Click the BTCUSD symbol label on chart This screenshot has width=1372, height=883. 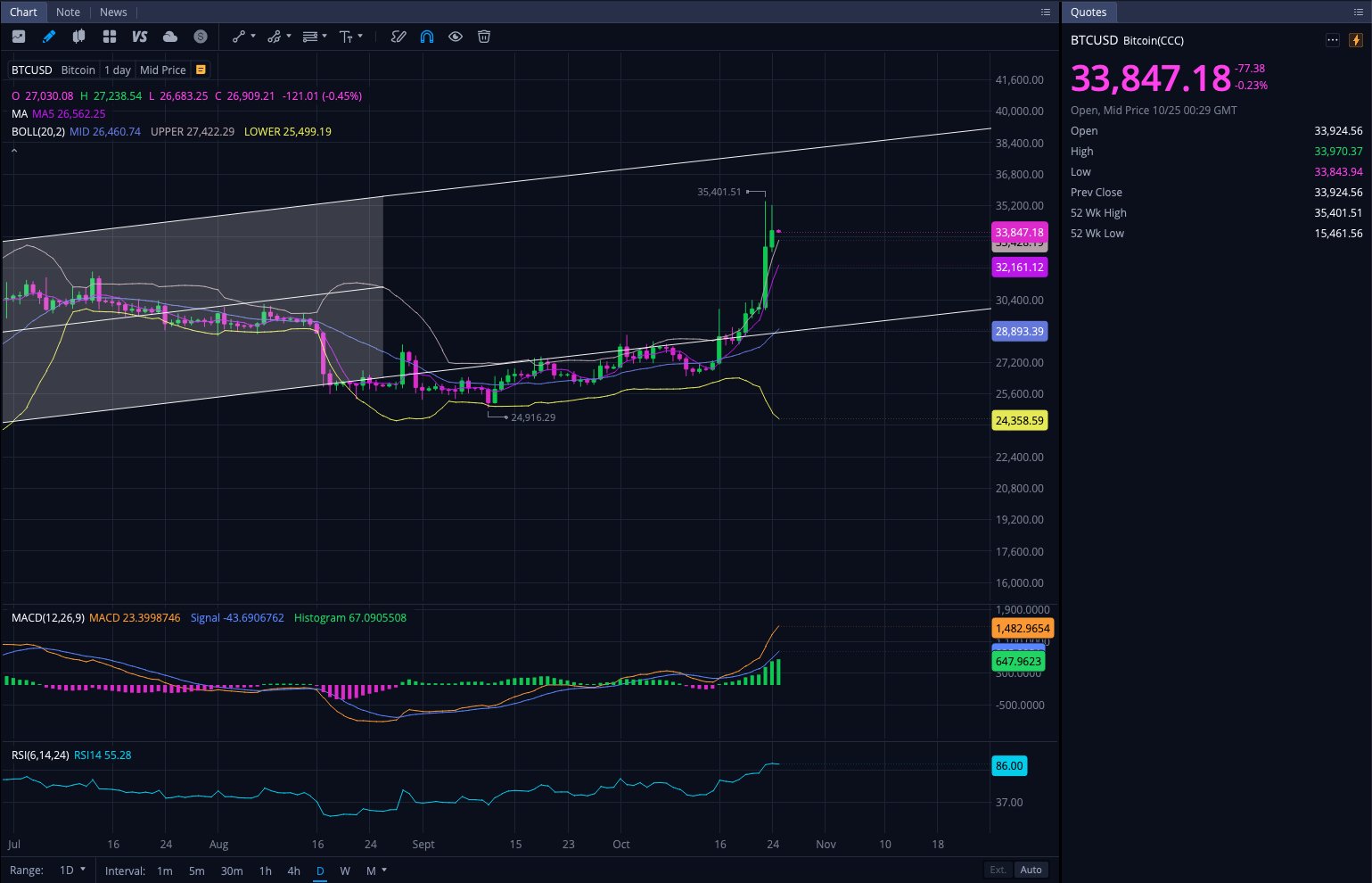32,70
